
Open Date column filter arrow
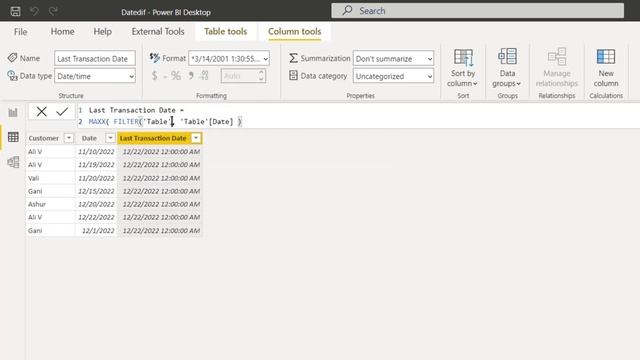[110, 138]
